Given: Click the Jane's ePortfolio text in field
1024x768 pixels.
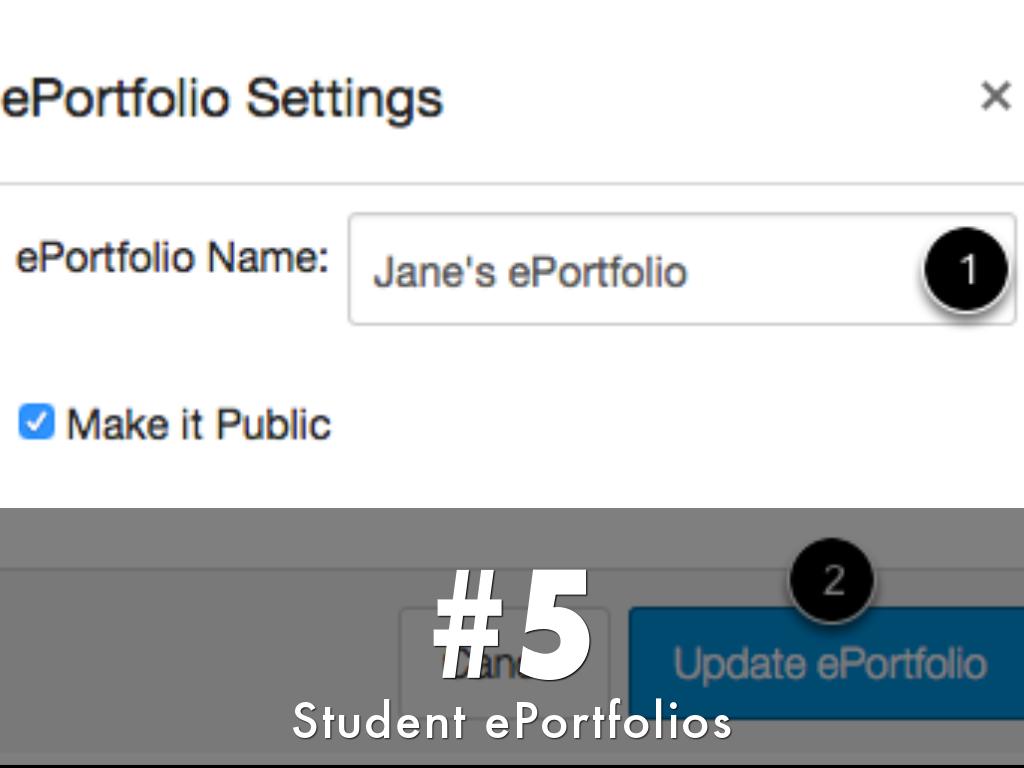Looking at the screenshot, I should pyautogui.click(x=529, y=273).
